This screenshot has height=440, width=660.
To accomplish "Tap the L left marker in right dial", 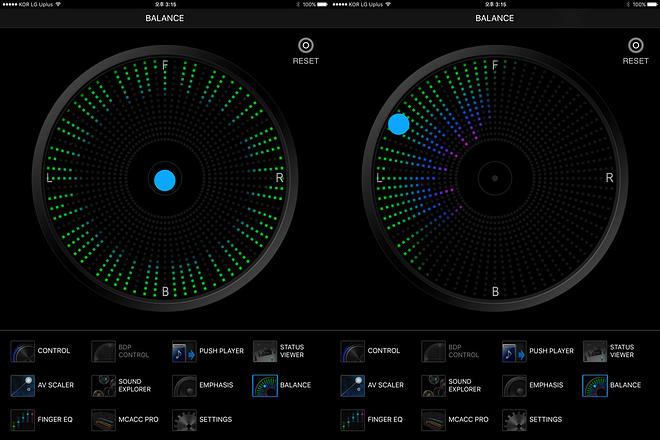I will [x=379, y=178].
